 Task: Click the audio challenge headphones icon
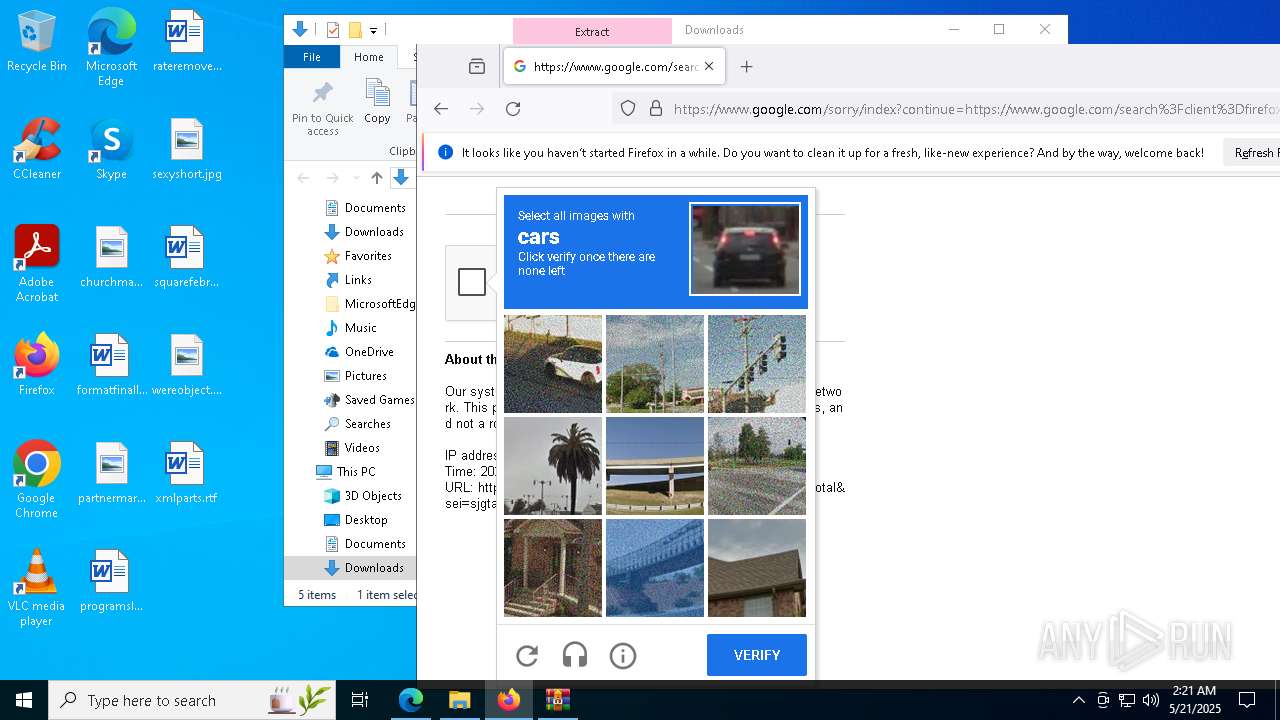pyautogui.click(x=575, y=656)
